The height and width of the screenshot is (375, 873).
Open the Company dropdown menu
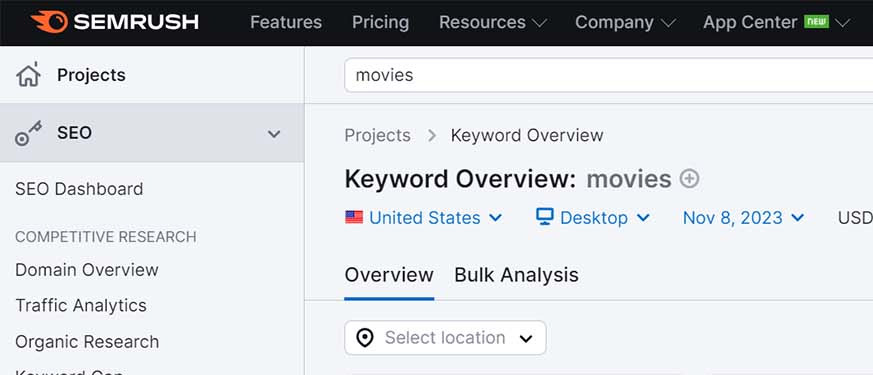point(625,22)
